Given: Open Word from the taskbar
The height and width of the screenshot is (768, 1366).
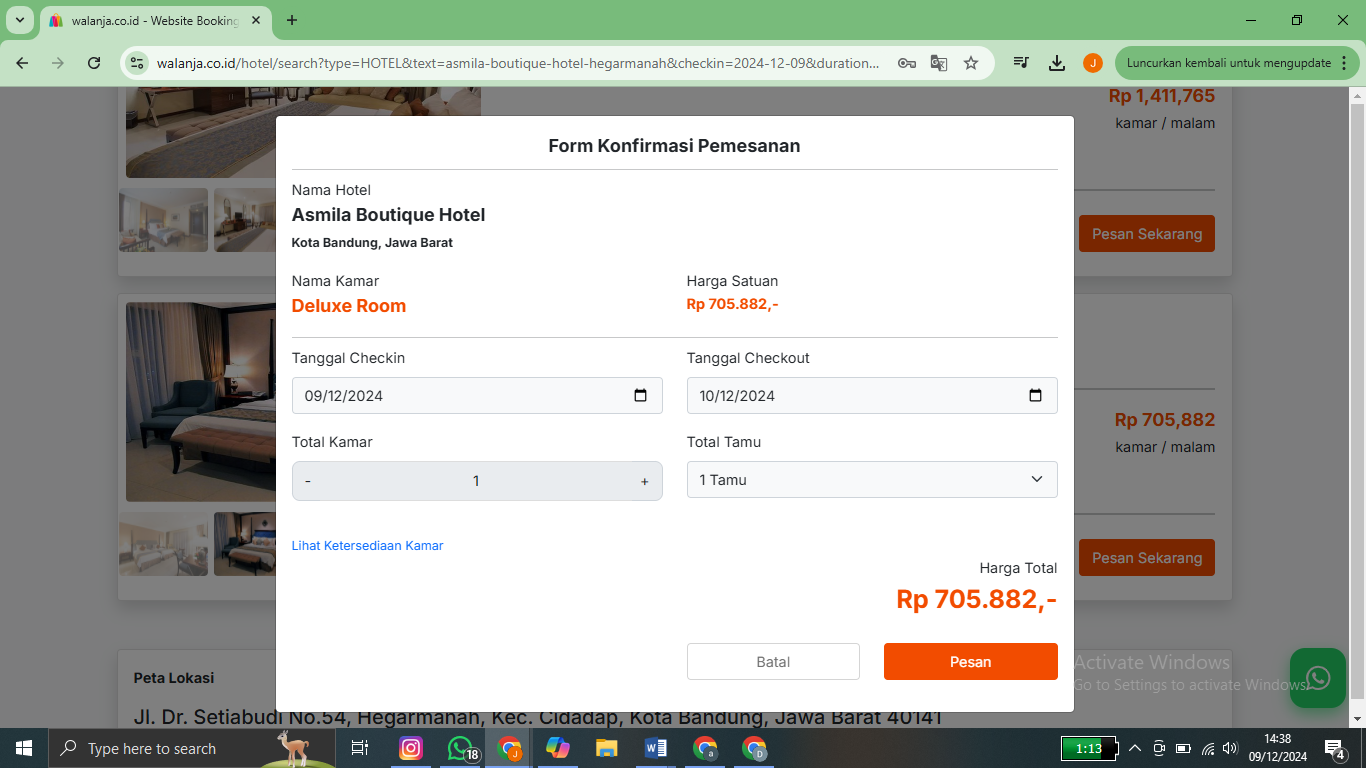Looking at the screenshot, I should click(656, 748).
